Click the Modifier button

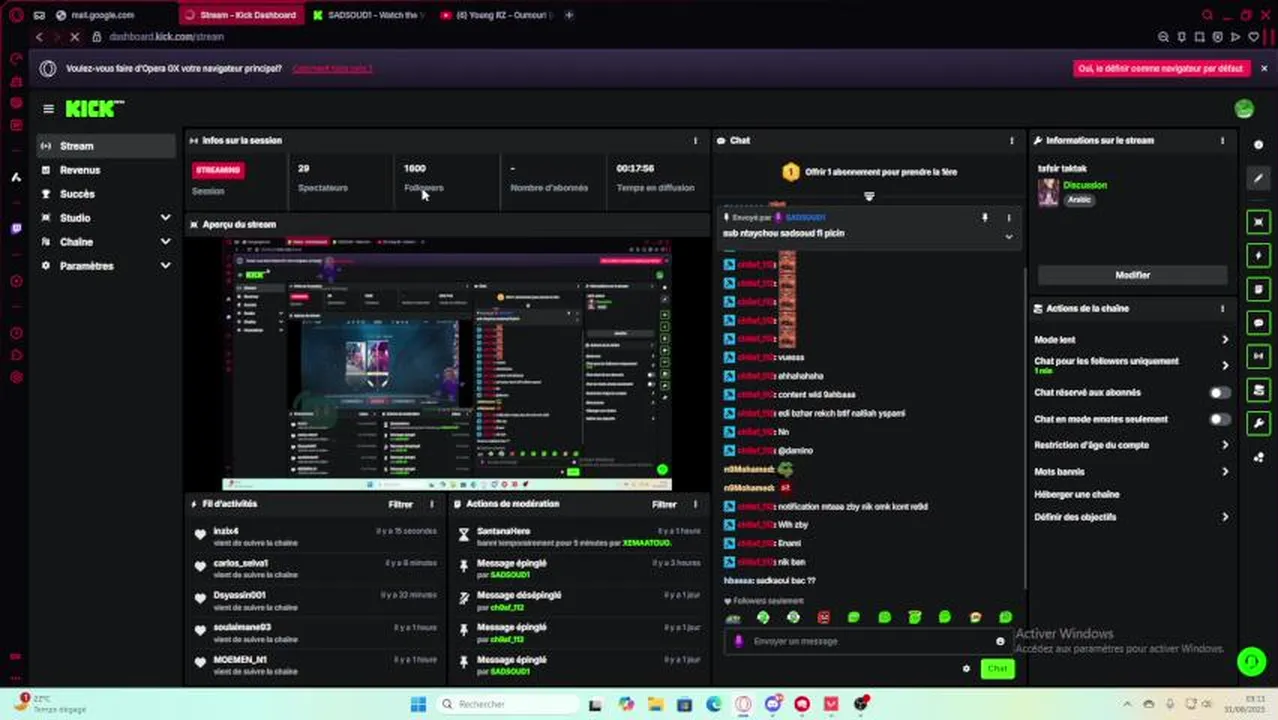(x=1132, y=275)
